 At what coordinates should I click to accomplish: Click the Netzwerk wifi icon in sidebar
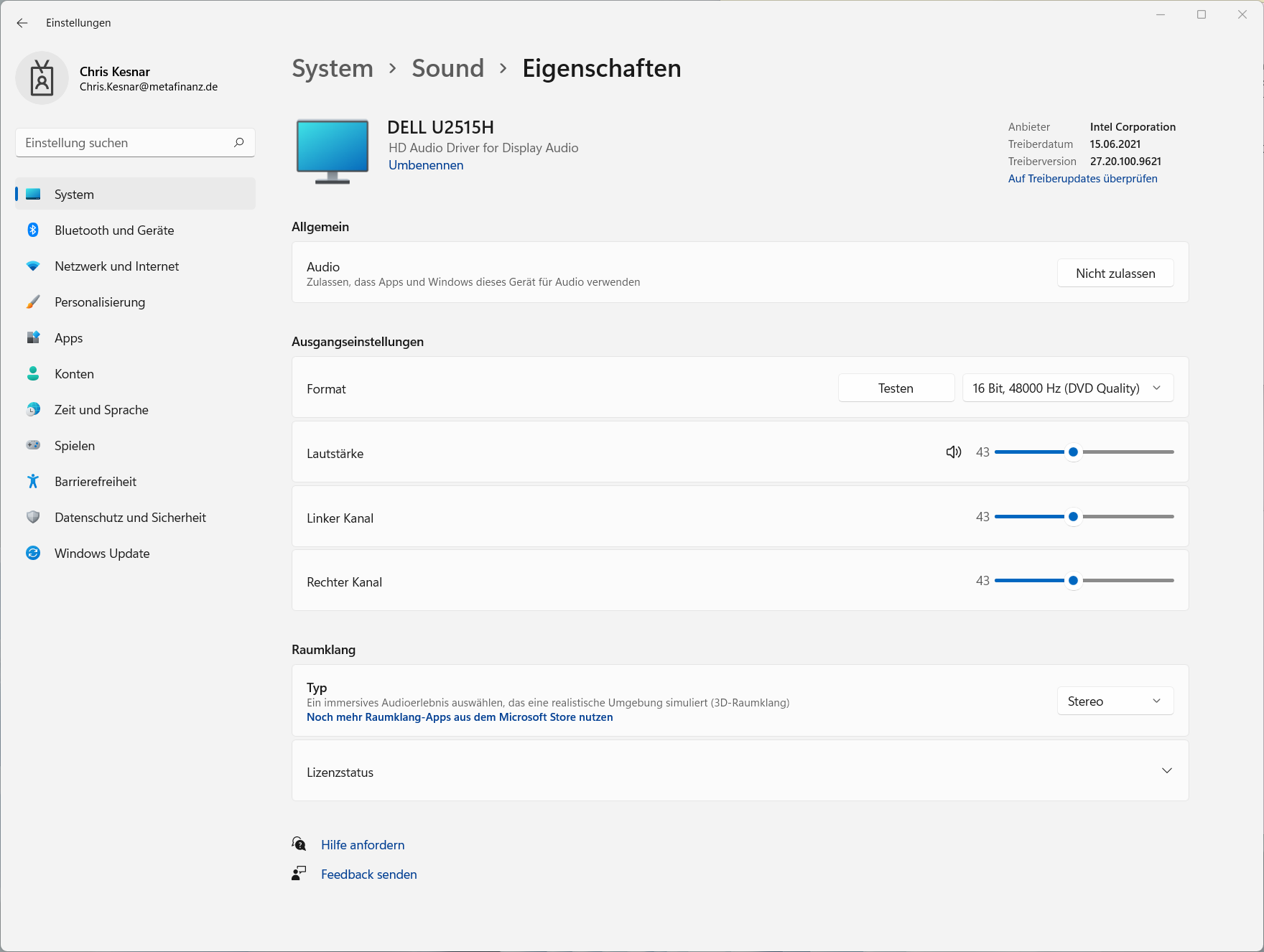pyautogui.click(x=33, y=266)
